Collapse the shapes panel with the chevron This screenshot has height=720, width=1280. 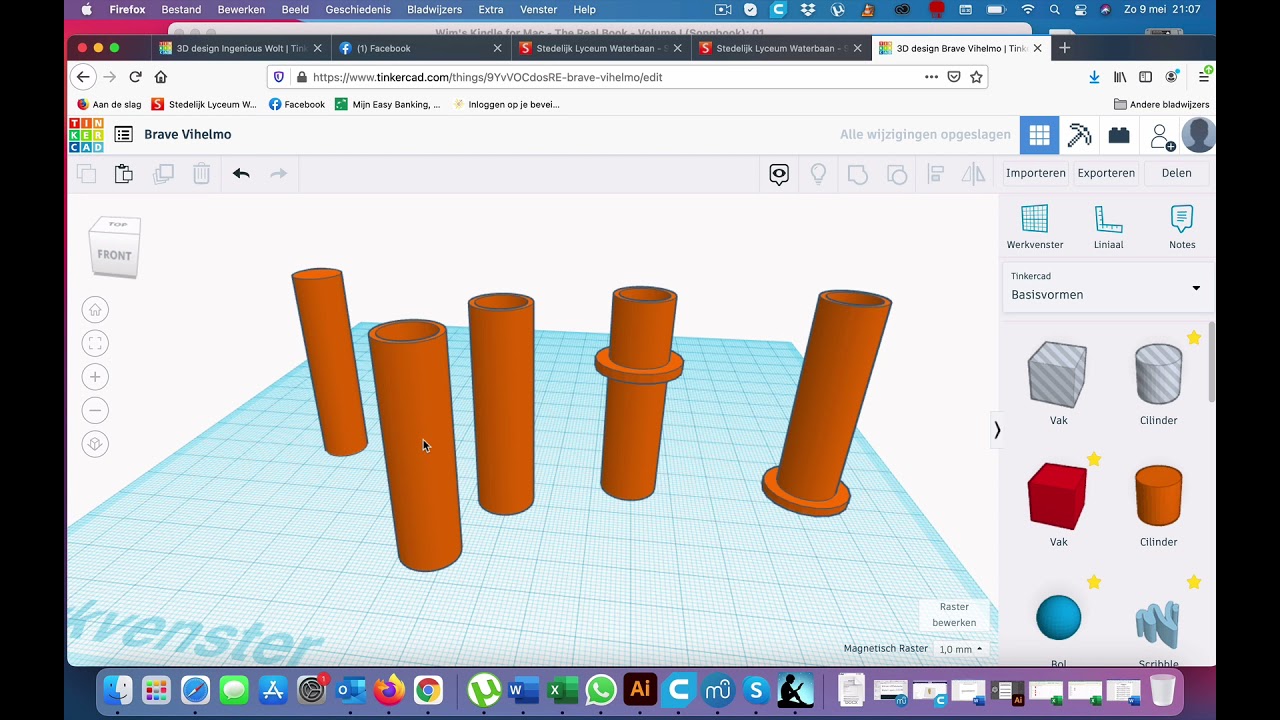click(x=996, y=430)
